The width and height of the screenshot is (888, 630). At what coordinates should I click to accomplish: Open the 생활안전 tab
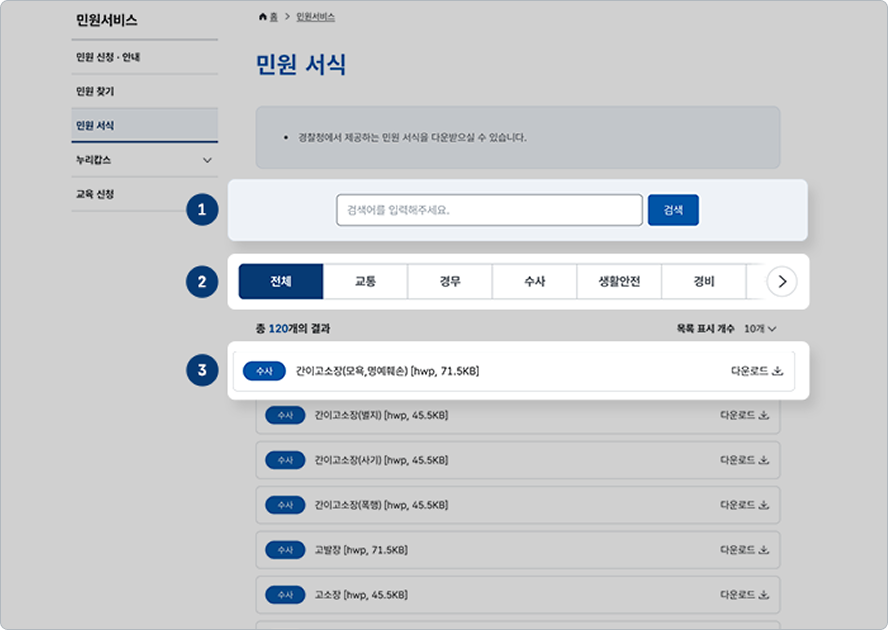tap(619, 282)
